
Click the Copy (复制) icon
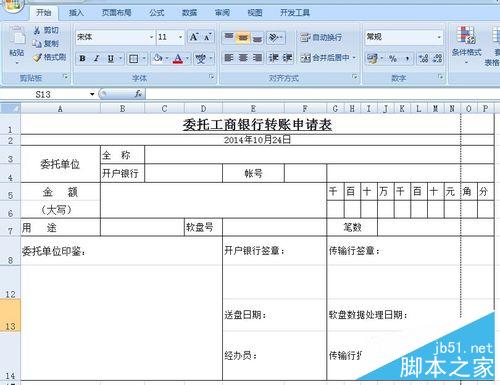pos(37,43)
